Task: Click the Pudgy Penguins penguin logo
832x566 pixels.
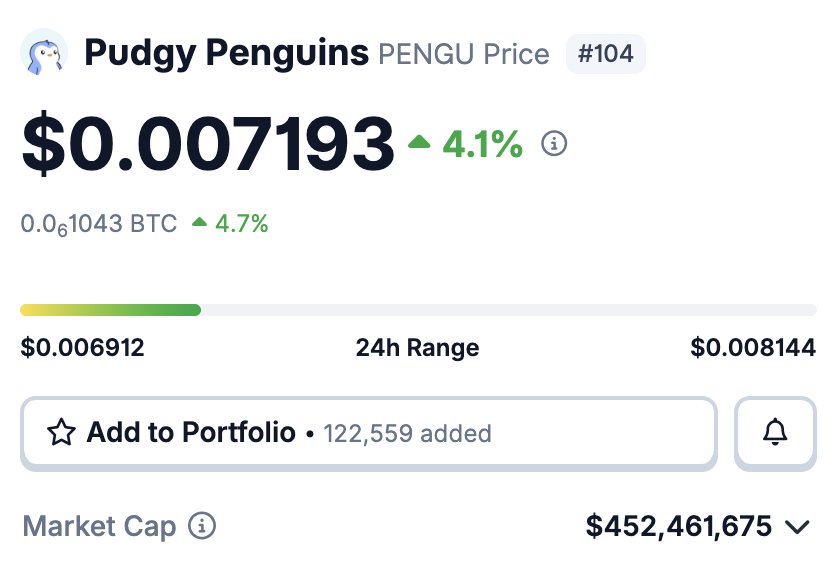Action: click(44, 53)
